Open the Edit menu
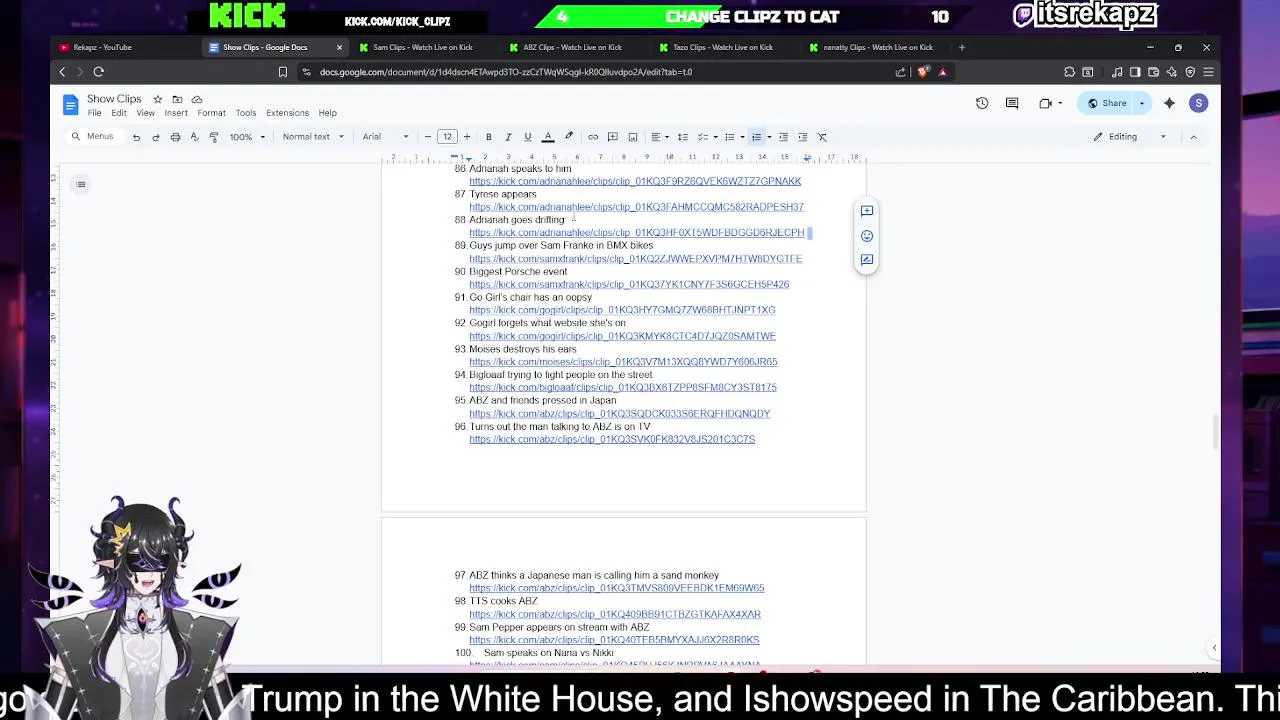The image size is (1280, 720). point(119,113)
